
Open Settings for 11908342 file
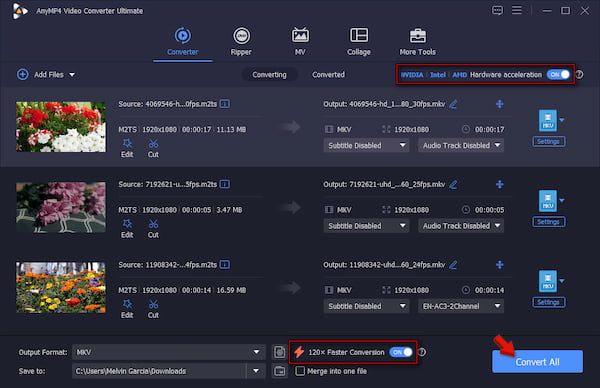(x=549, y=302)
